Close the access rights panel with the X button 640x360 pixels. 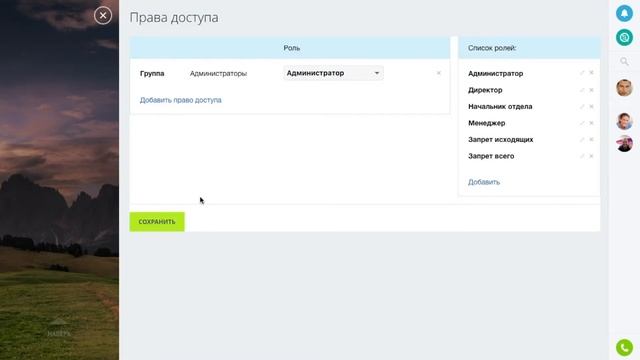(x=103, y=16)
